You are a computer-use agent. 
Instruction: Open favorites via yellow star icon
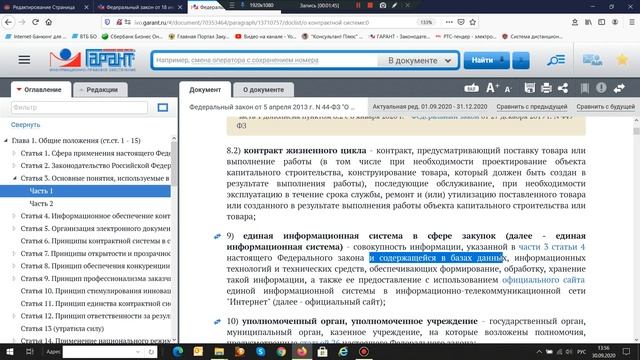click(x=622, y=60)
